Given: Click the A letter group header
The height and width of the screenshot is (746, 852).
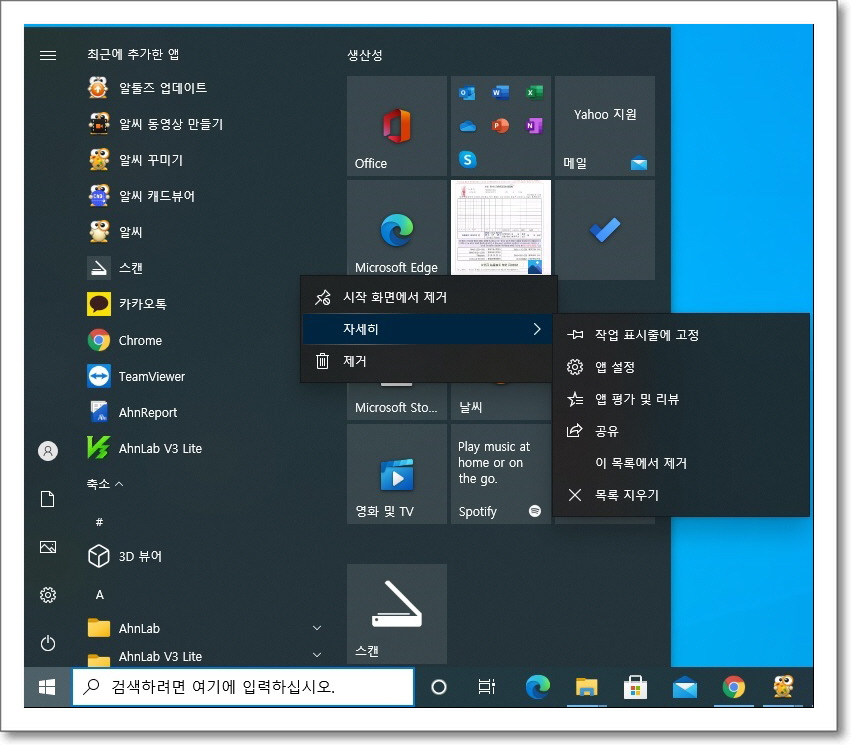Looking at the screenshot, I should pyautogui.click(x=99, y=595).
